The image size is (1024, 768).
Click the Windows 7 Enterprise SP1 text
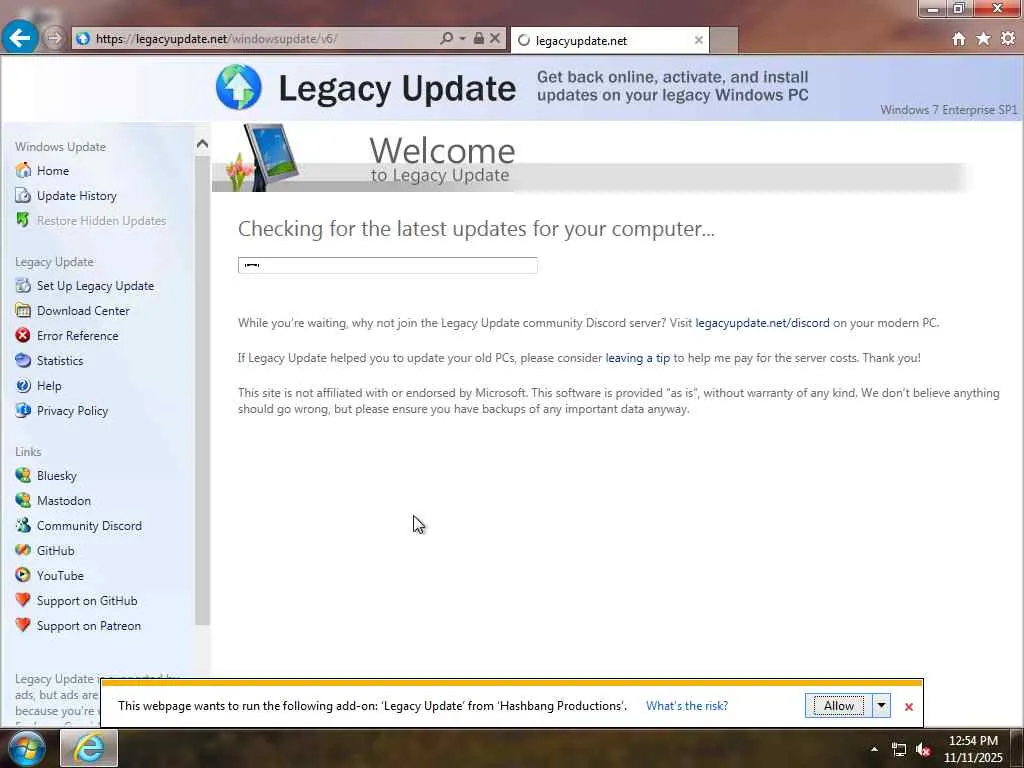[x=948, y=110]
